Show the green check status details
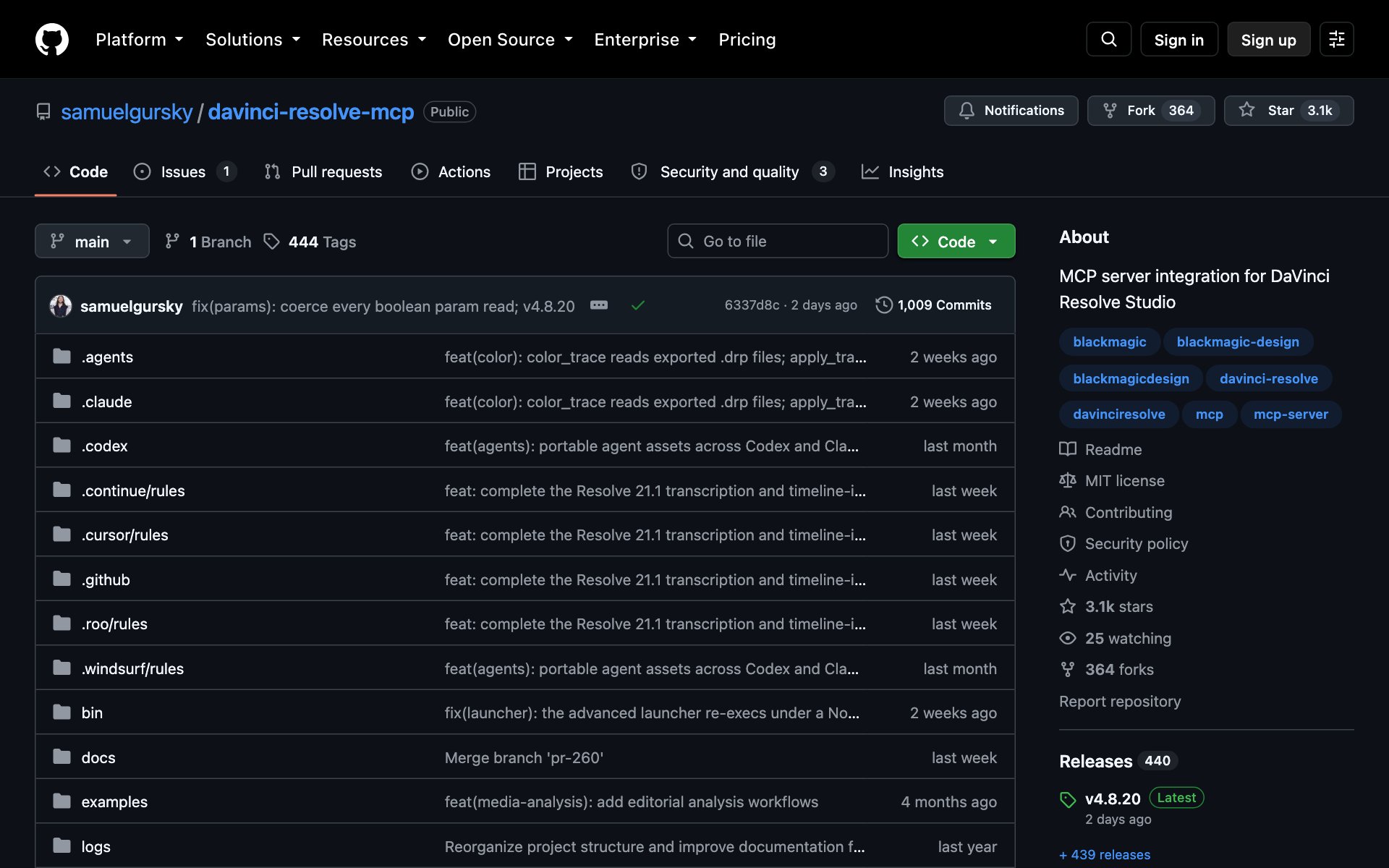The height and width of the screenshot is (868, 1389). [637, 305]
